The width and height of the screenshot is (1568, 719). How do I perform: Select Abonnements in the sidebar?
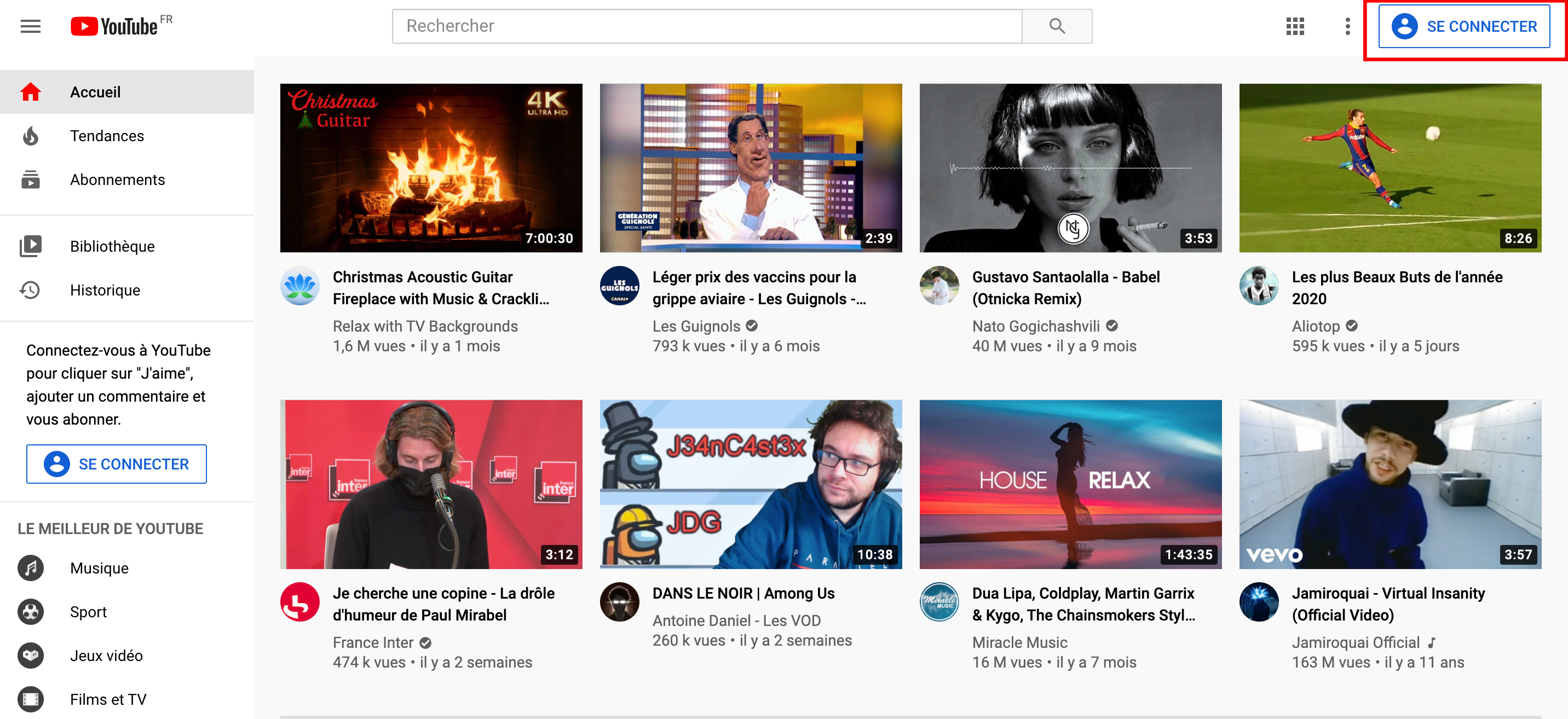point(126,179)
